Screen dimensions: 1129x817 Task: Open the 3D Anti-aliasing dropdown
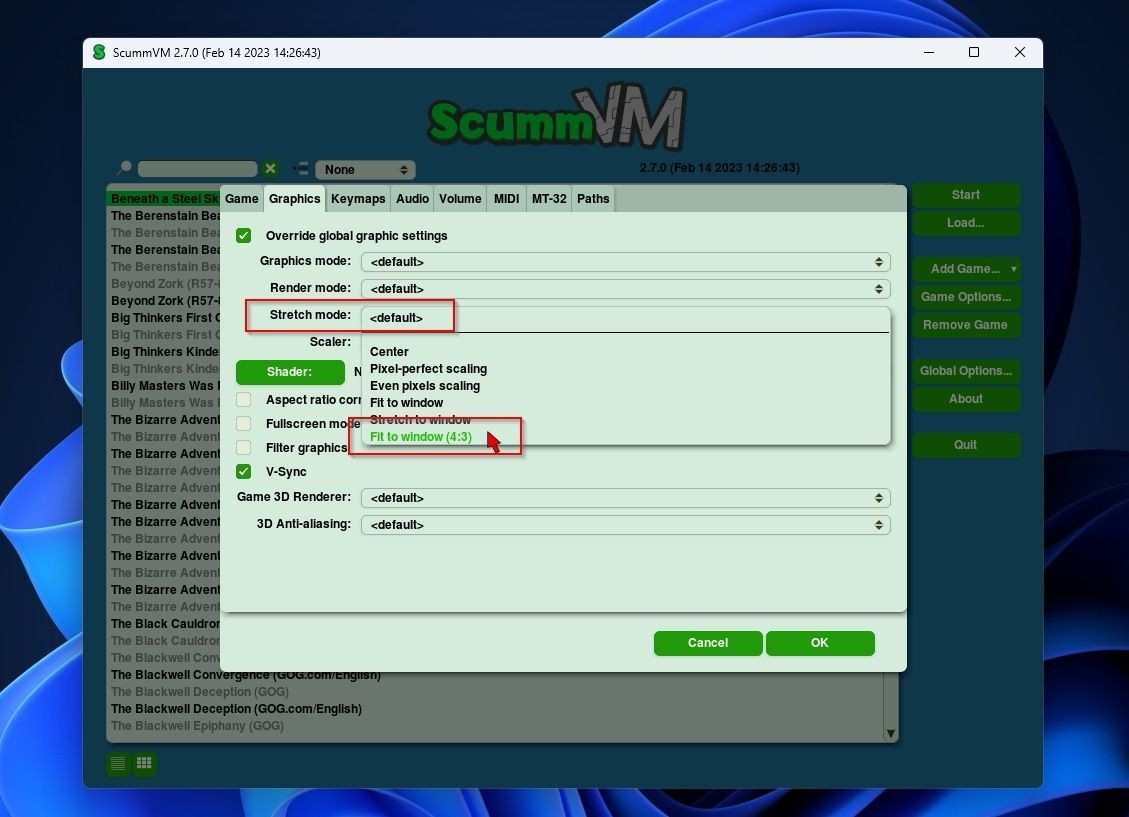[x=626, y=525]
